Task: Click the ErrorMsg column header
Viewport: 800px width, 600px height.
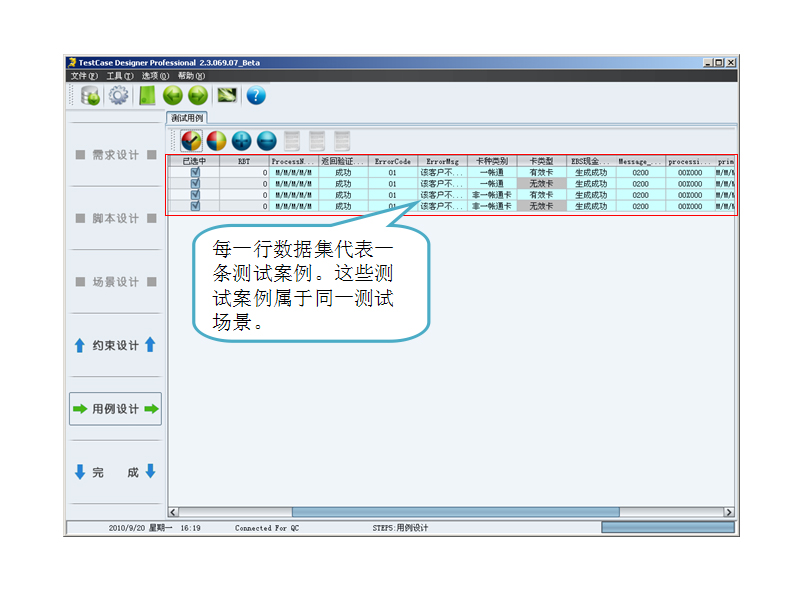Action: [442, 161]
